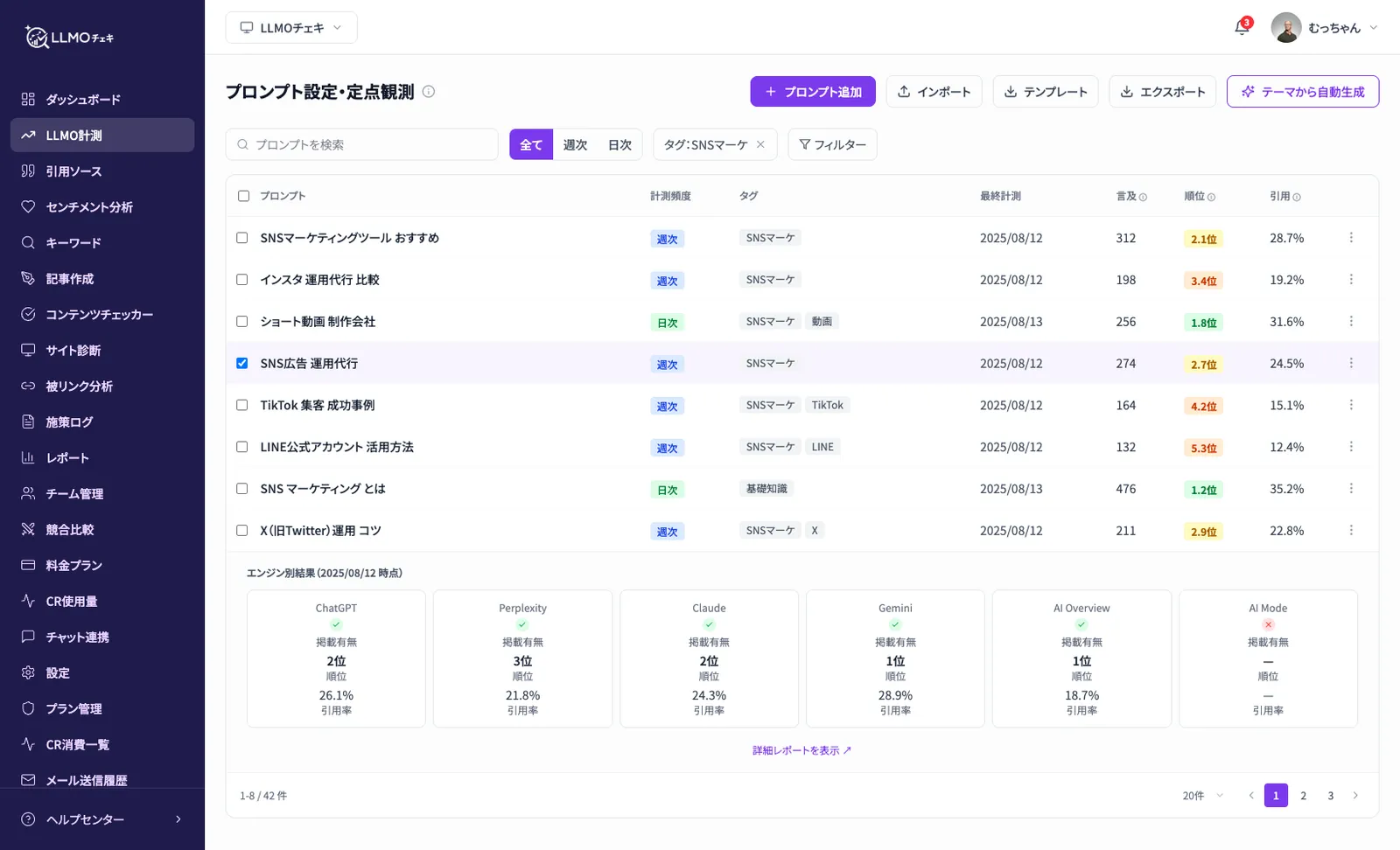Image resolution: width=1400 pixels, height=850 pixels.
Task: Click the テンプレート button
Action: [x=1046, y=92]
